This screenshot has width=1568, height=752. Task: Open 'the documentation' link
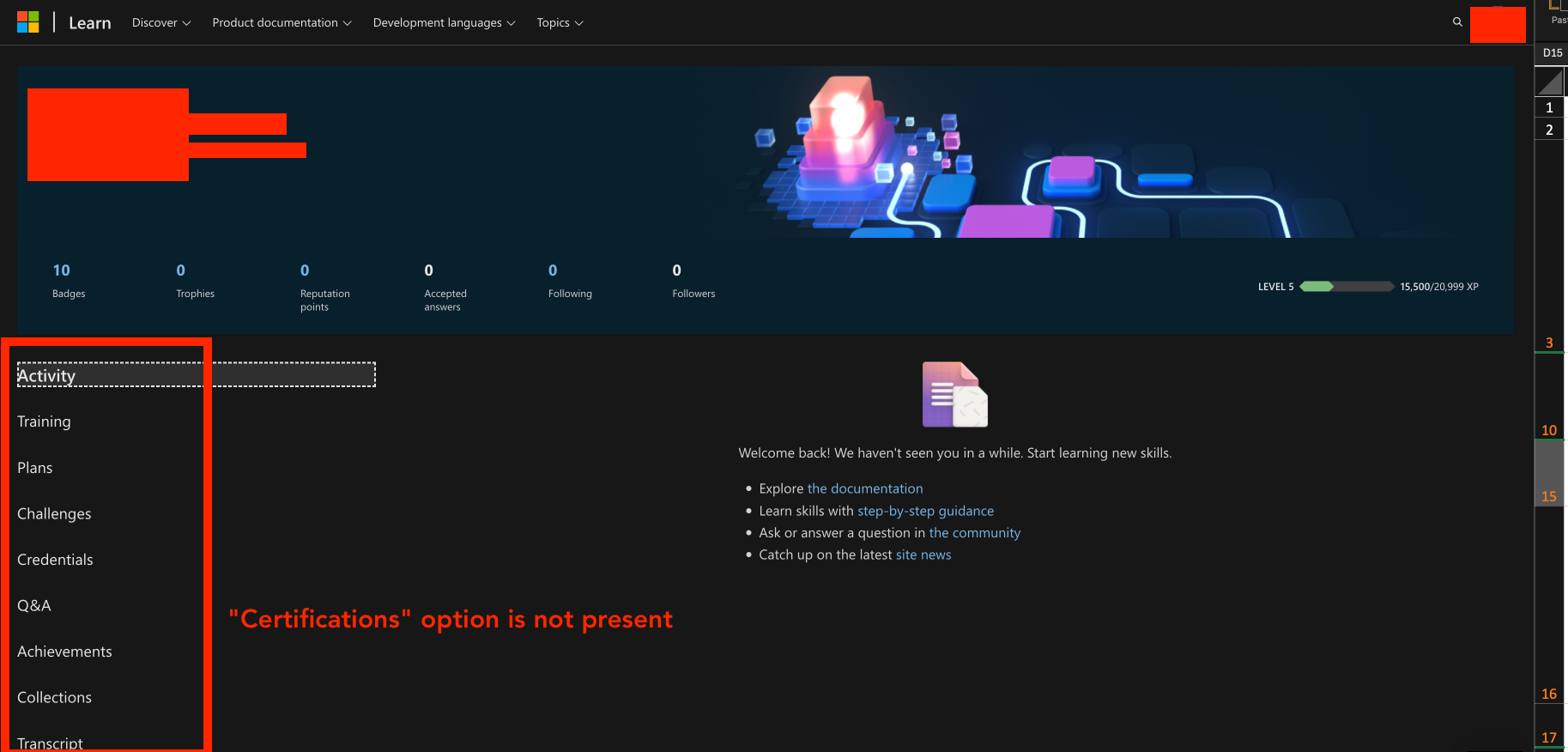click(x=865, y=488)
